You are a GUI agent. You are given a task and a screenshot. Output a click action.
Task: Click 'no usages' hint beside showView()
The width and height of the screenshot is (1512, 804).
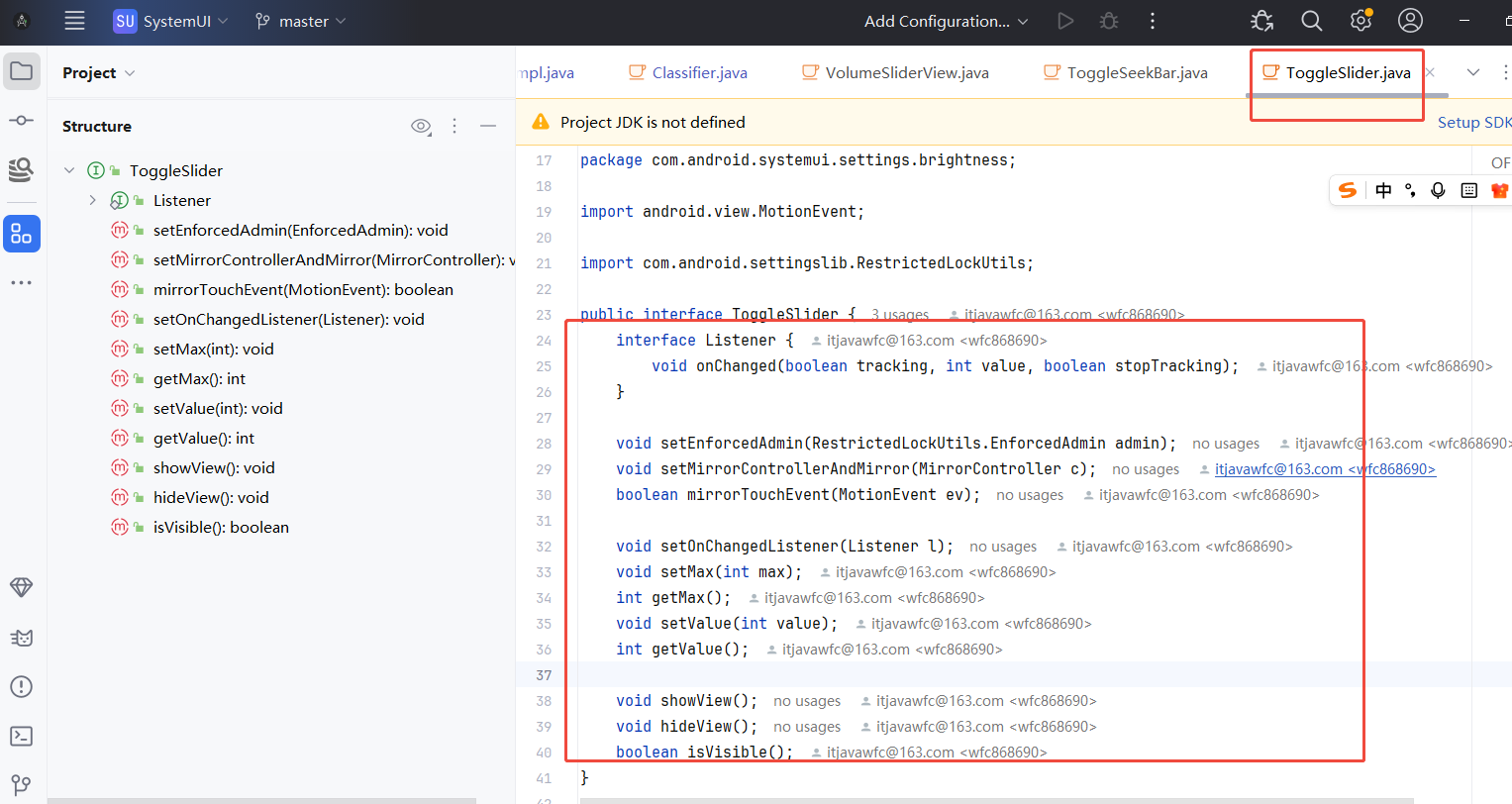click(807, 701)
